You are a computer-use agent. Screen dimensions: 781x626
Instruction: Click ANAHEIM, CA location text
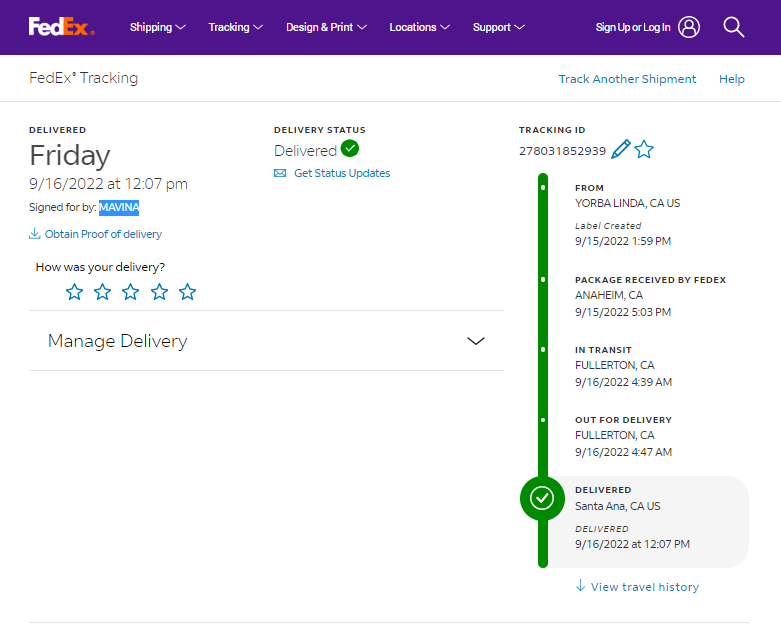[x=609, y=295]
